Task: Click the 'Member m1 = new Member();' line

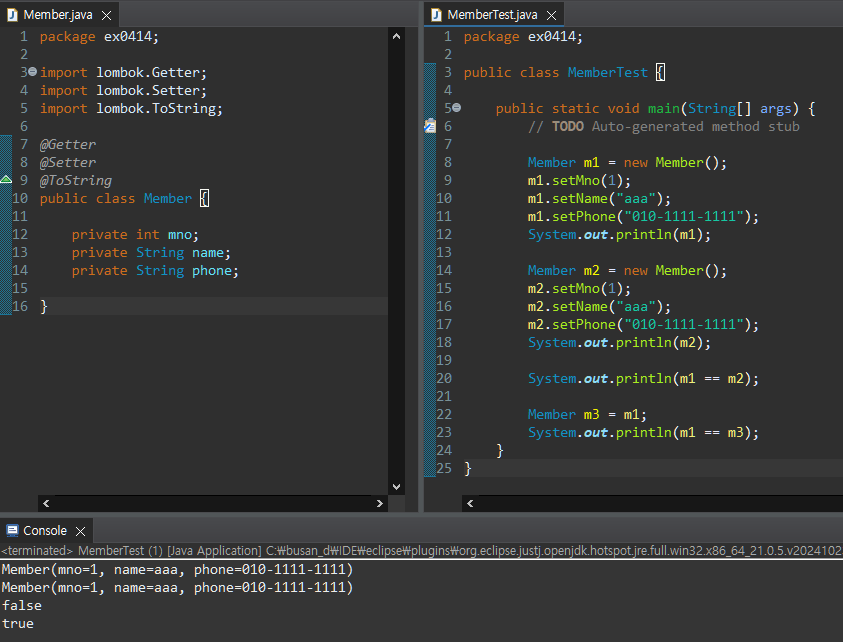Action: click(627, 162)
